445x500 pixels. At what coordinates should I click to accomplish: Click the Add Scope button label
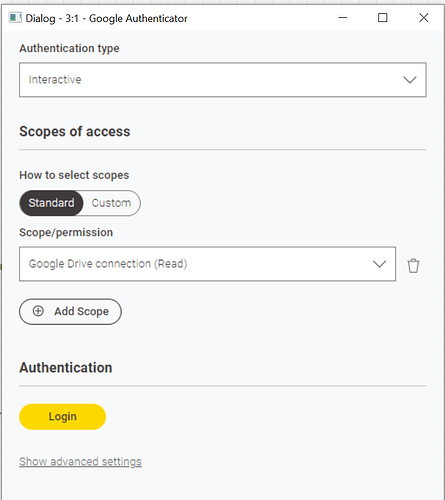tap(82, 311)
